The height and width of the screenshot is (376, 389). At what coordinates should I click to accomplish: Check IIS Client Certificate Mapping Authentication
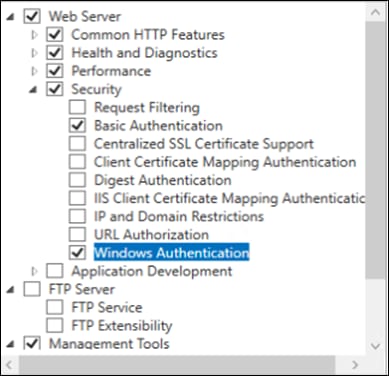pyautogui.click(x=77, y=198)
